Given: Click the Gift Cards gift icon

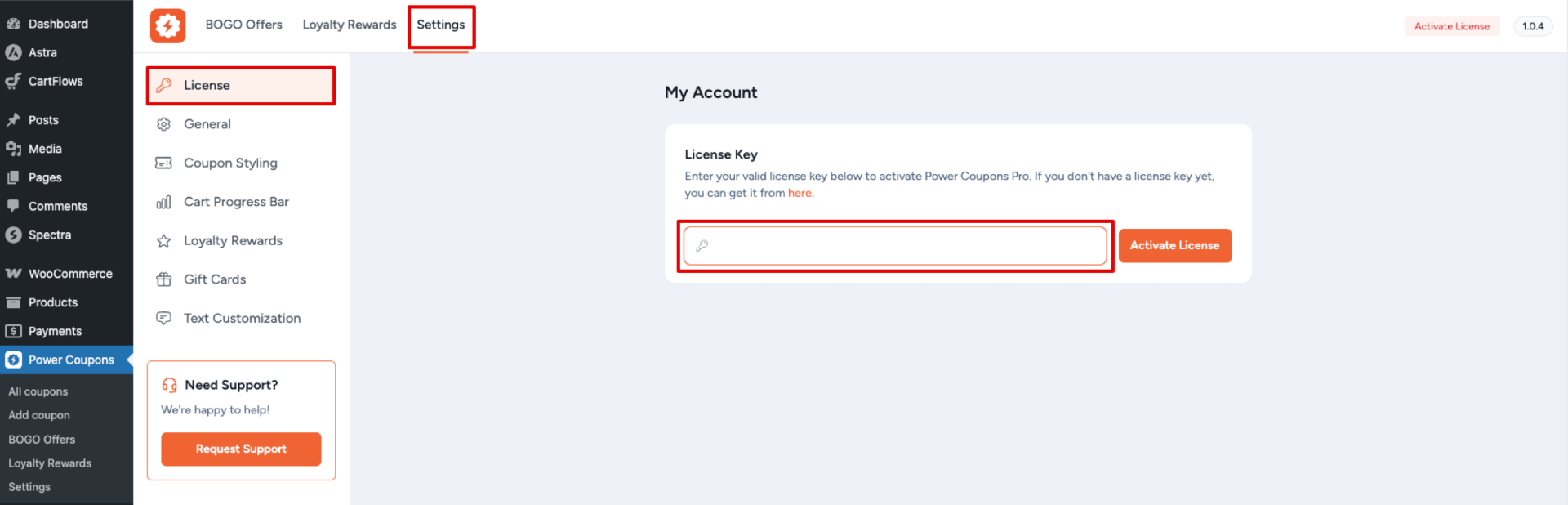Looking at the screenshot, I should click(163, 279).
